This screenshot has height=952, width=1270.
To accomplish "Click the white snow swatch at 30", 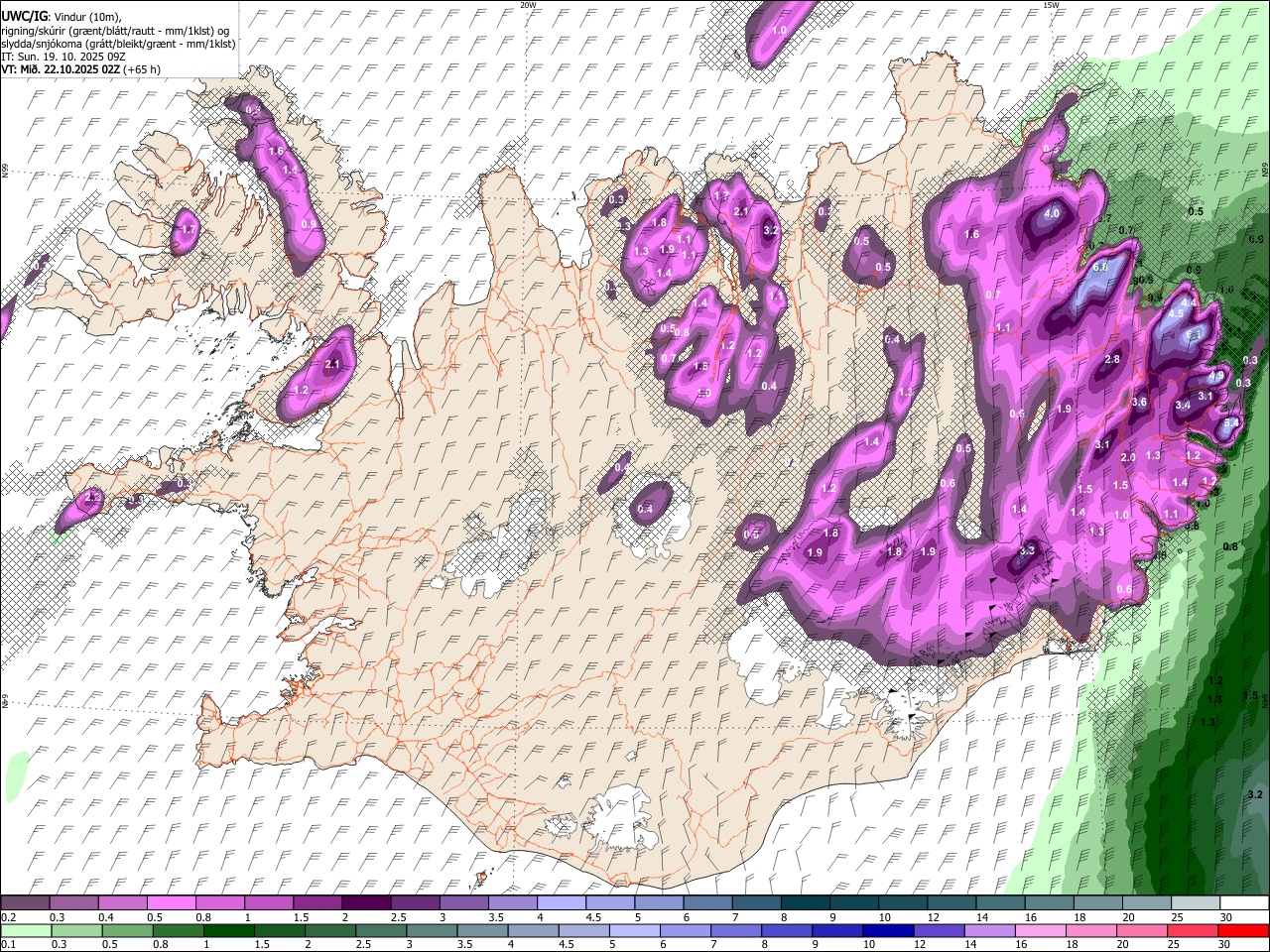I will tap(1243, 901).
